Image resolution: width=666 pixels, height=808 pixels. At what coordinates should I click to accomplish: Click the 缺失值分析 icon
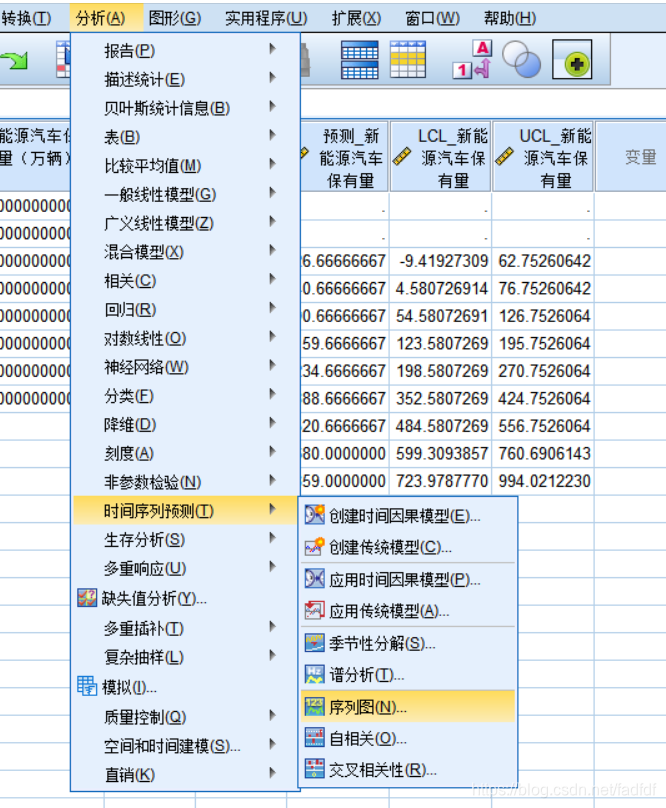tap(87, 598)
